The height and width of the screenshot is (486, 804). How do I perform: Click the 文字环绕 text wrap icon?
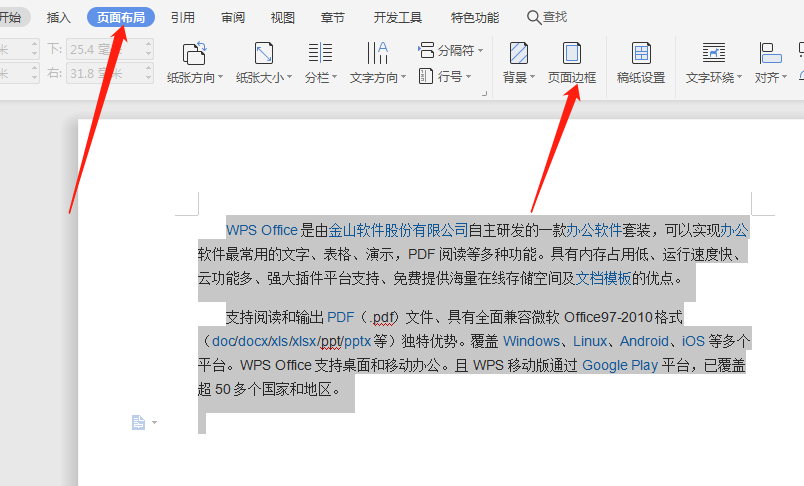714,53
